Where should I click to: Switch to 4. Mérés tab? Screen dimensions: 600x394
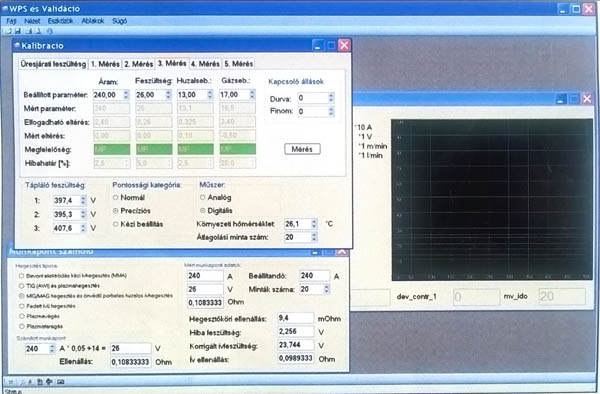(x=205, y=64)
